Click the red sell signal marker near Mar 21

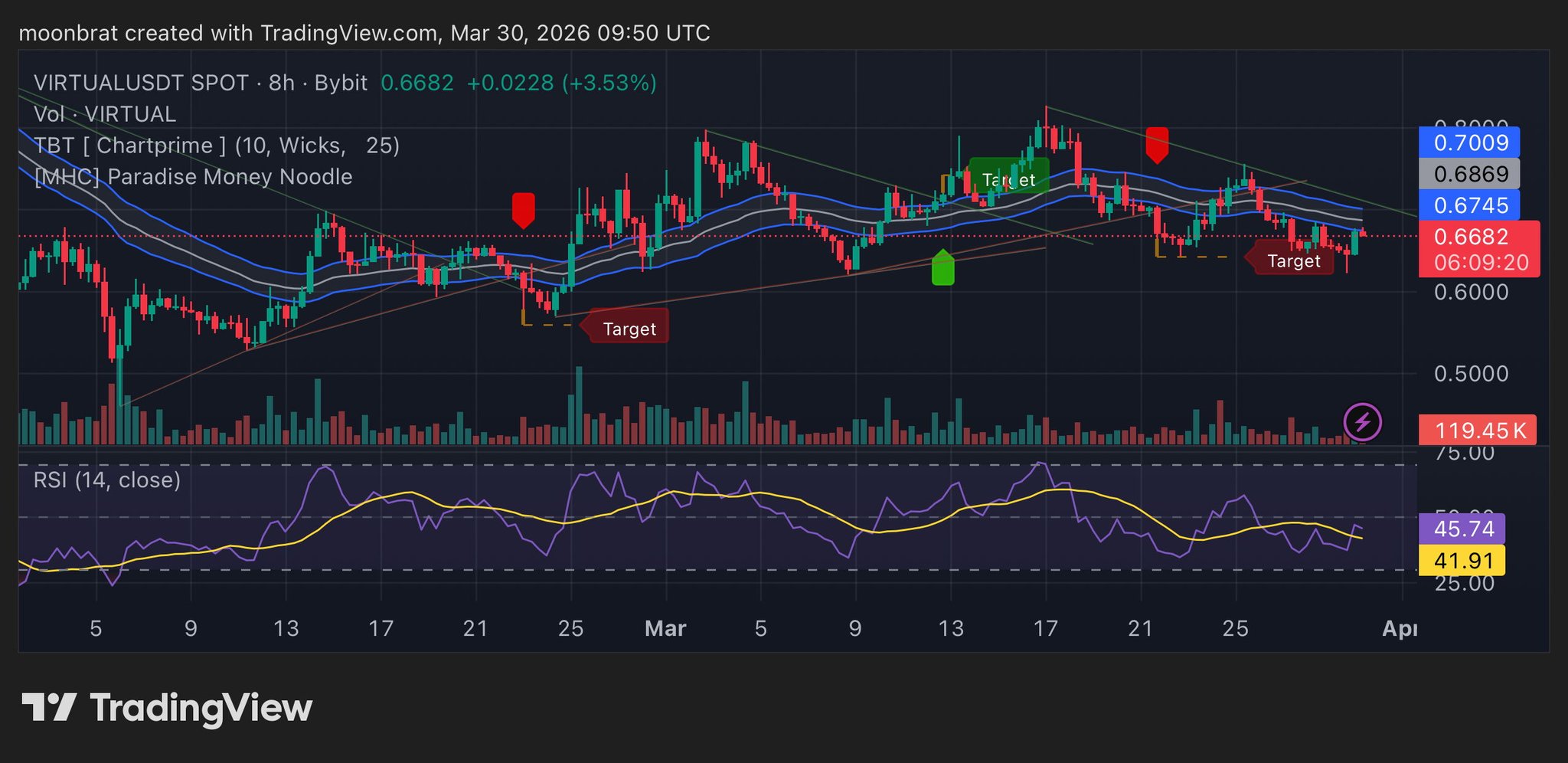tap(1157, 146)
